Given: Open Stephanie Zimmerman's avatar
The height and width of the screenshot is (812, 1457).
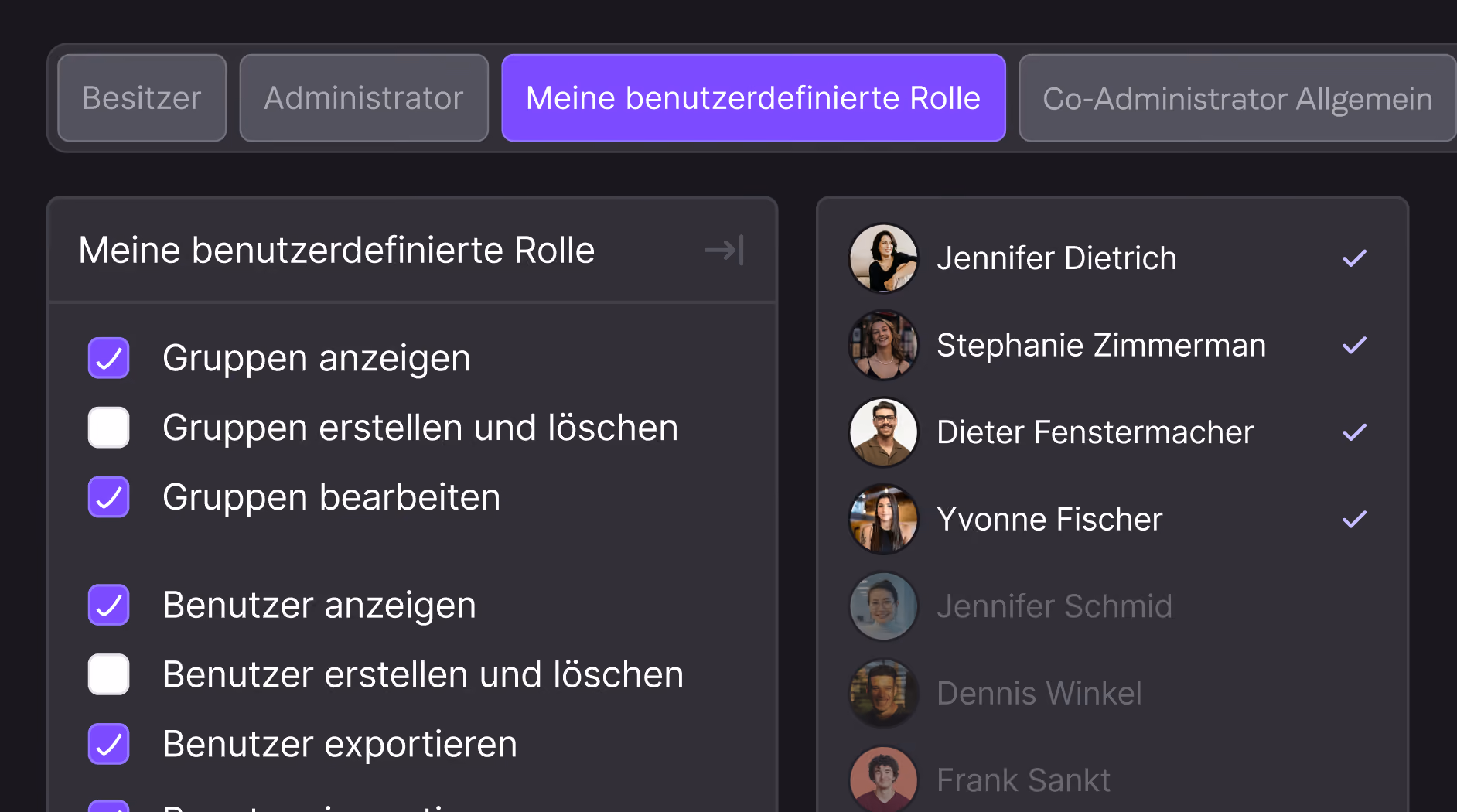Looking at the screenshot, I should pos(883,345).
